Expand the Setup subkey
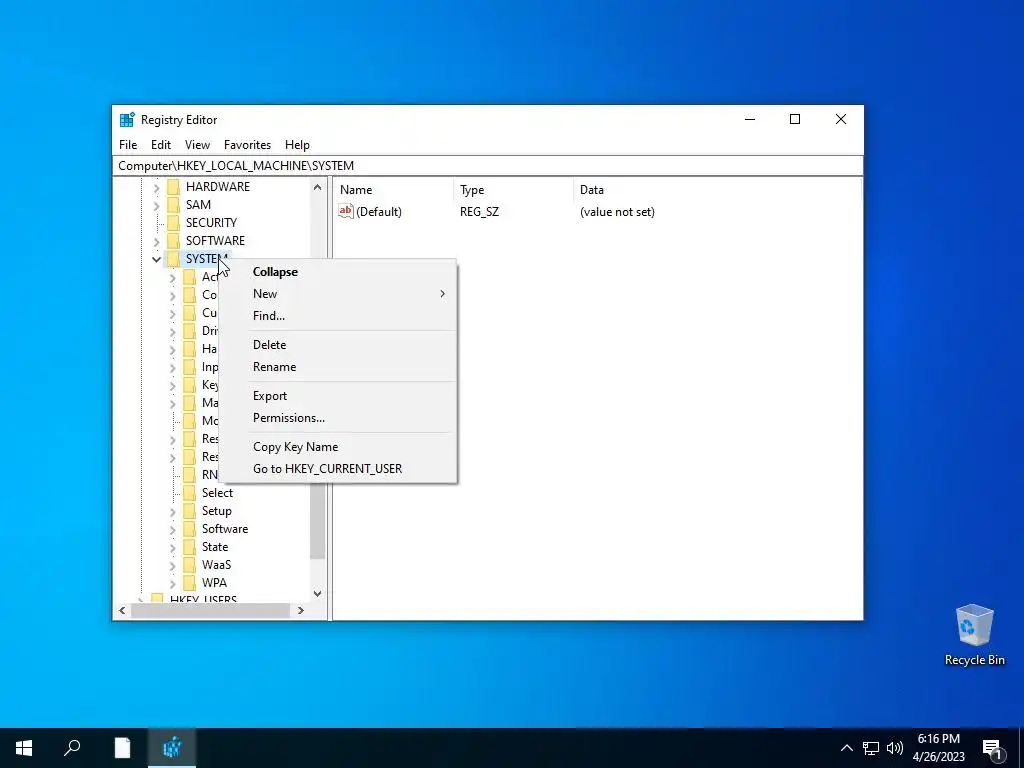The width and height of the screenshot is (1024, 768). (x=172, y=511)
